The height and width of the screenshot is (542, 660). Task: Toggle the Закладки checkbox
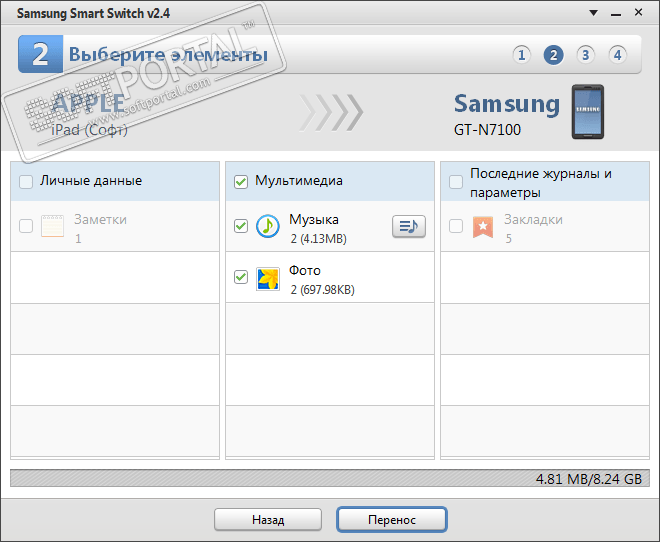(x=456, y=226)
